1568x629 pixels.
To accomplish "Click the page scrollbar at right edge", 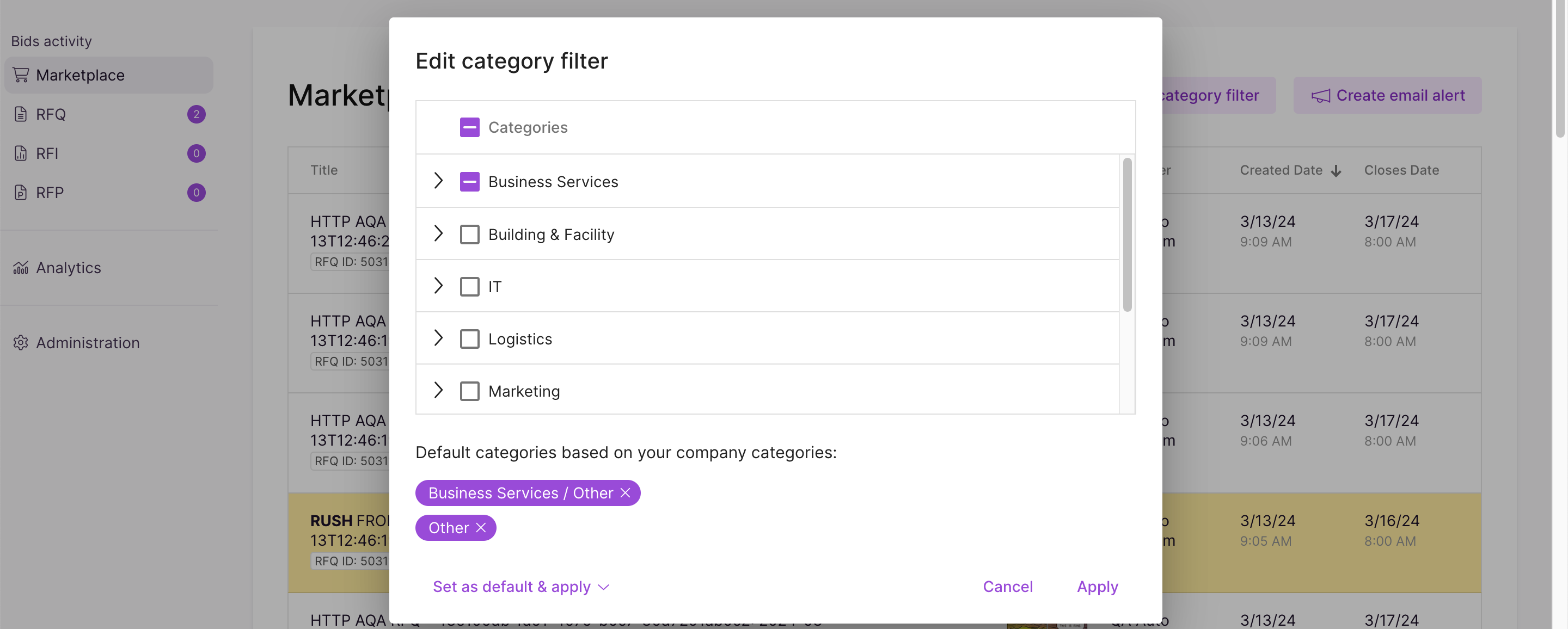I will 1560,68.
